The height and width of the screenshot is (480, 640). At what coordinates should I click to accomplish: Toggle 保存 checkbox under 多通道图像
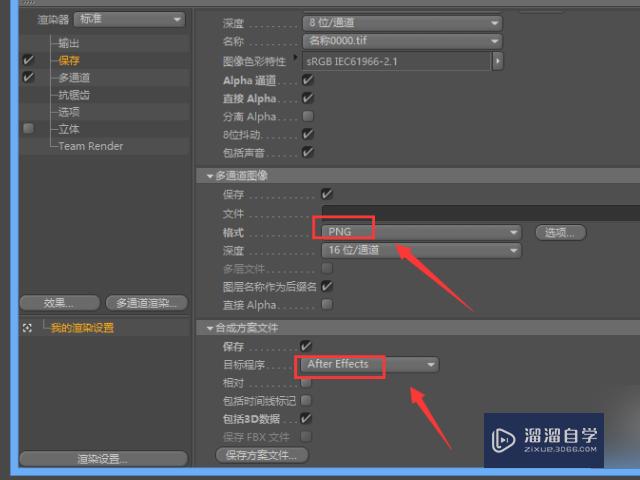point(327,194)
